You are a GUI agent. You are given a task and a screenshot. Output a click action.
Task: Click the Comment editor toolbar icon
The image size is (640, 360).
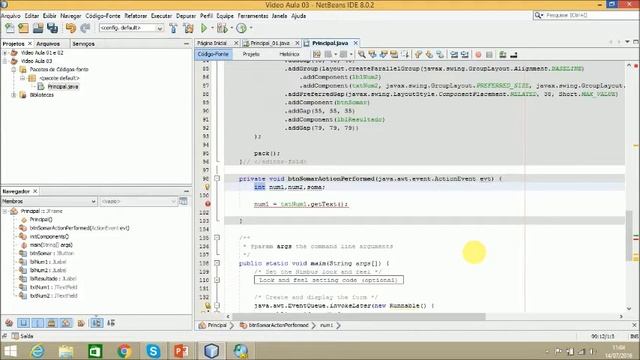[503, 54]
